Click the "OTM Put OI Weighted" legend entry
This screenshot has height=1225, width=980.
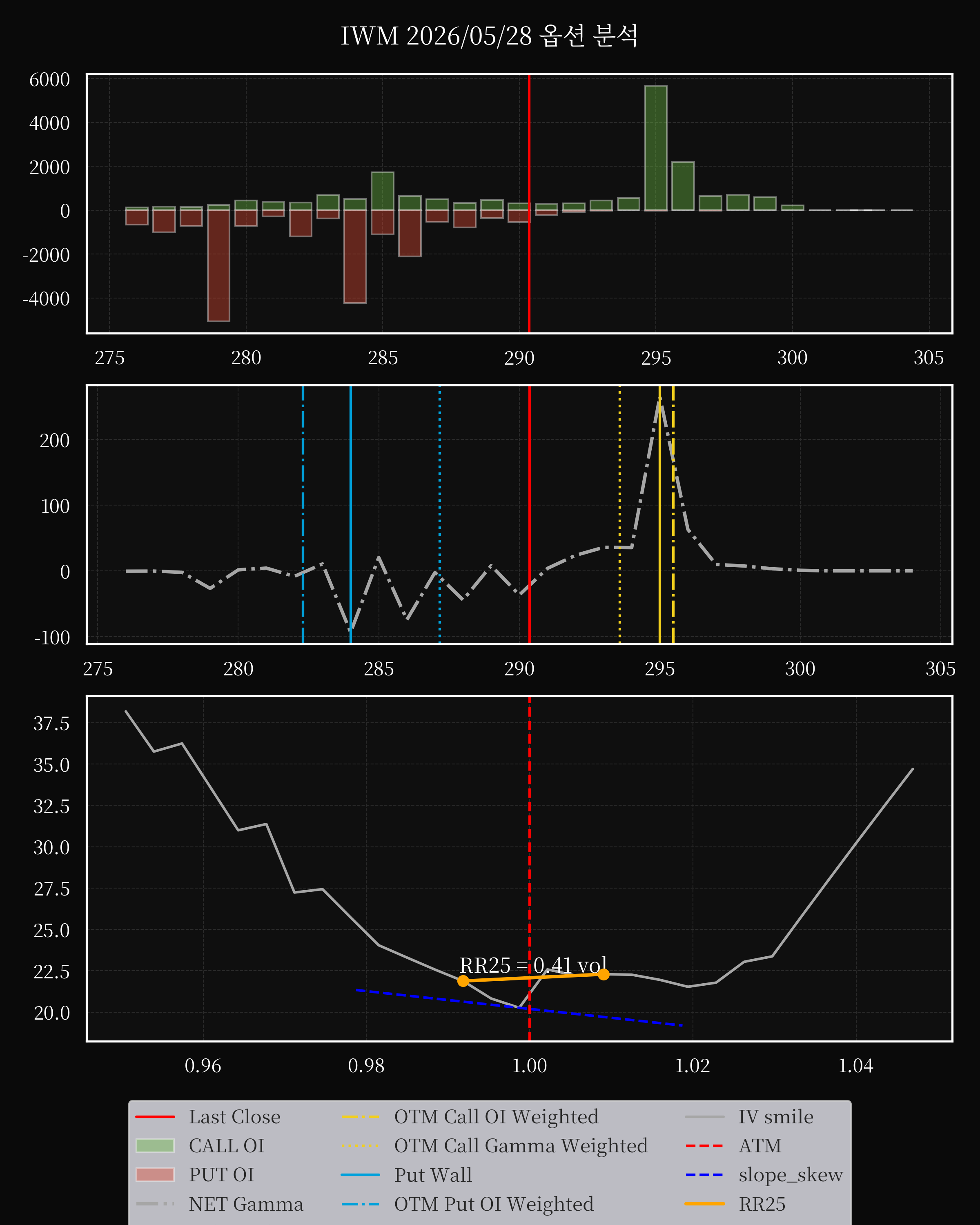click(x=467, y=1204)
